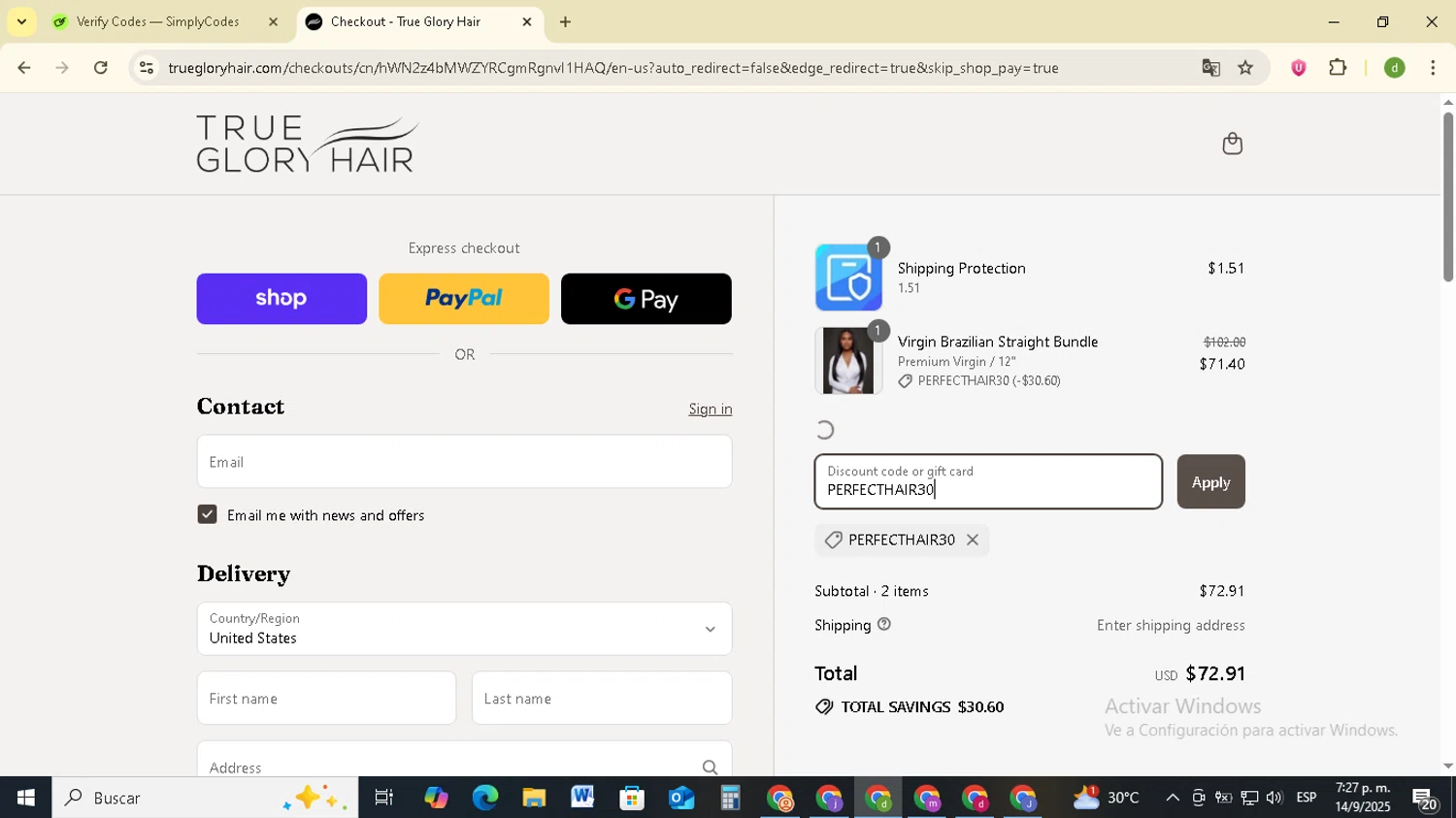Click the Sign in link

pos(711,409)
